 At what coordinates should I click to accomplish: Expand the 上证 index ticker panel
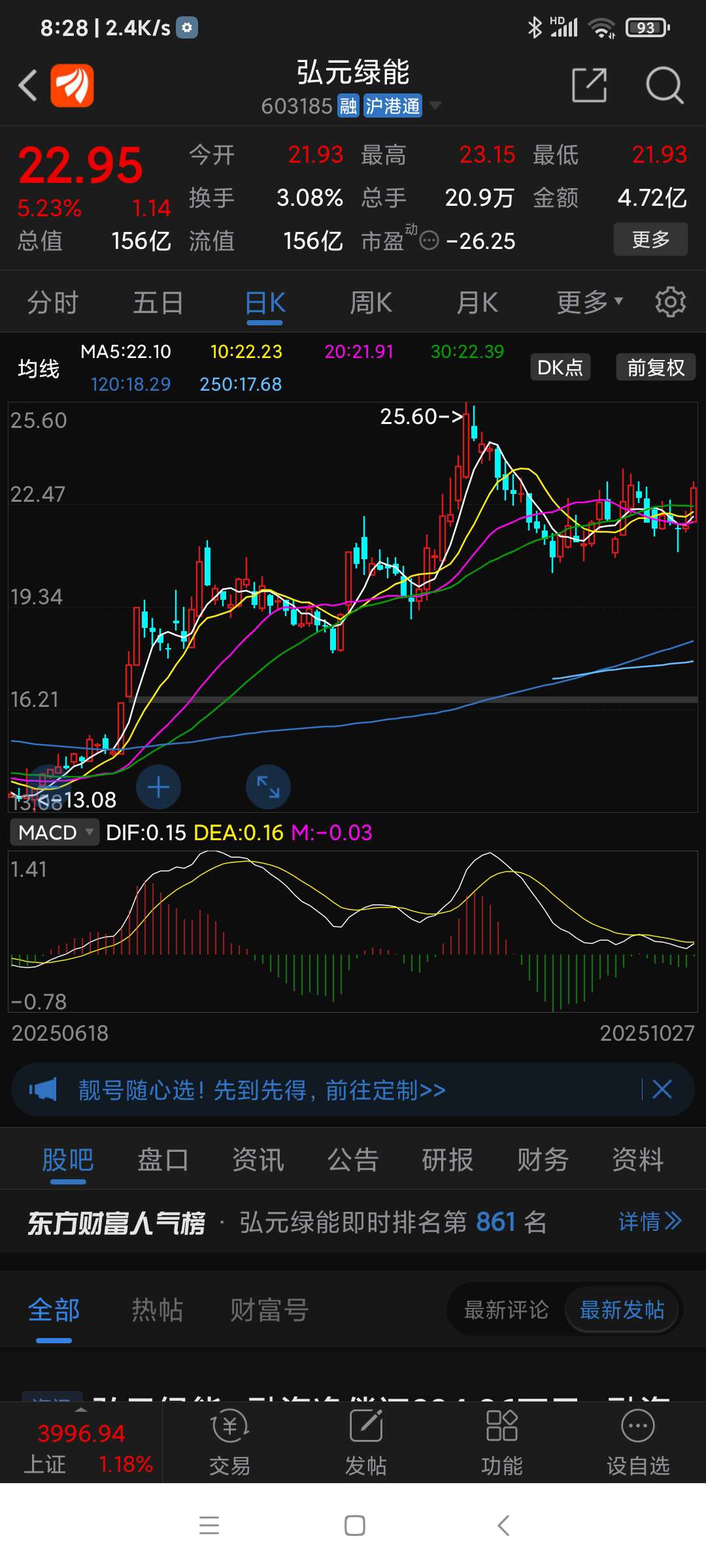coord(81,1442)
